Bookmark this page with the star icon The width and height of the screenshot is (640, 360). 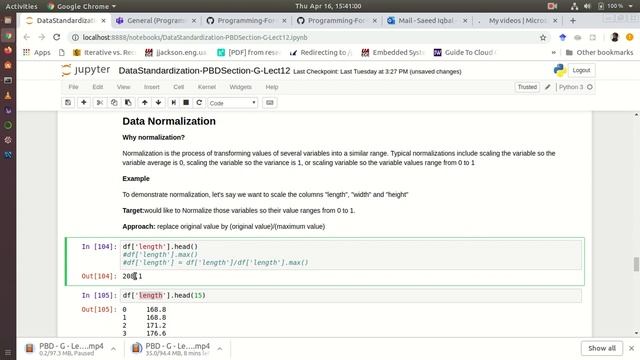[543, 38]
